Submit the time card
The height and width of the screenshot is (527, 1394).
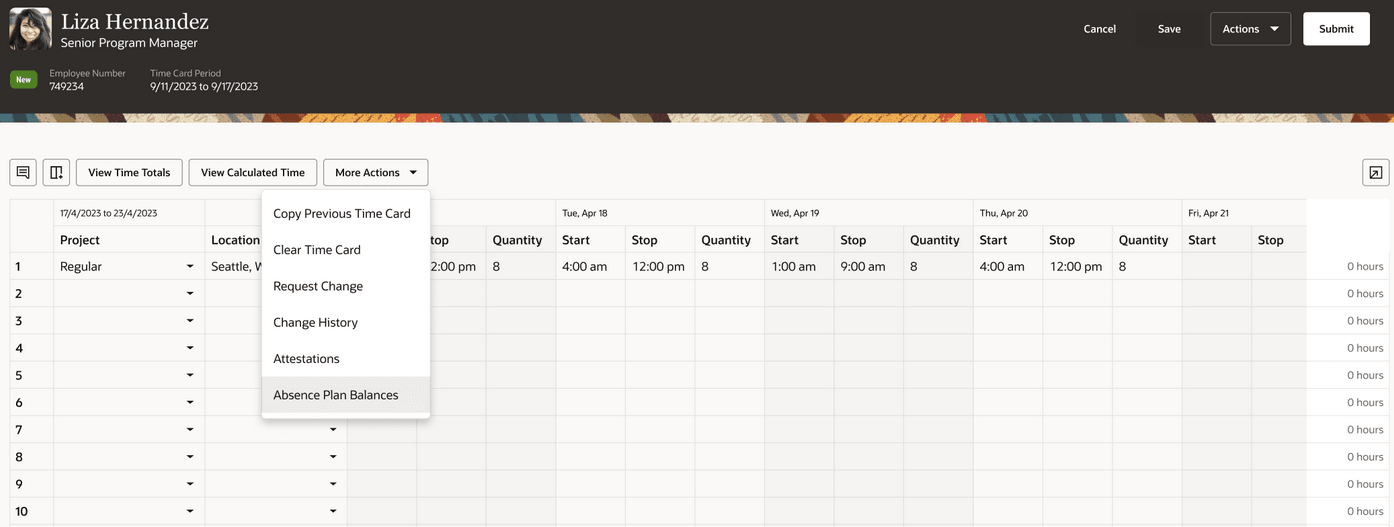[1336, 29]
